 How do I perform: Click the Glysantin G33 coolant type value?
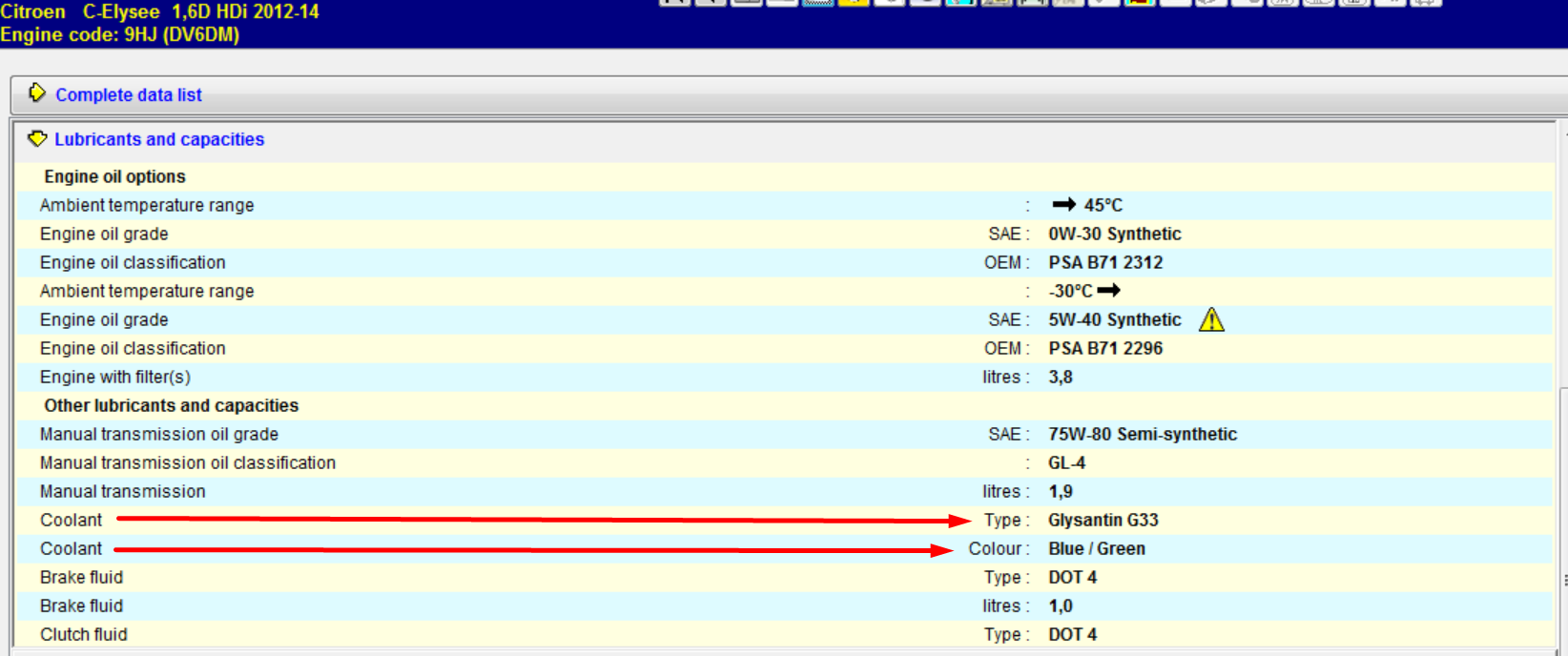click(1103, 520)
